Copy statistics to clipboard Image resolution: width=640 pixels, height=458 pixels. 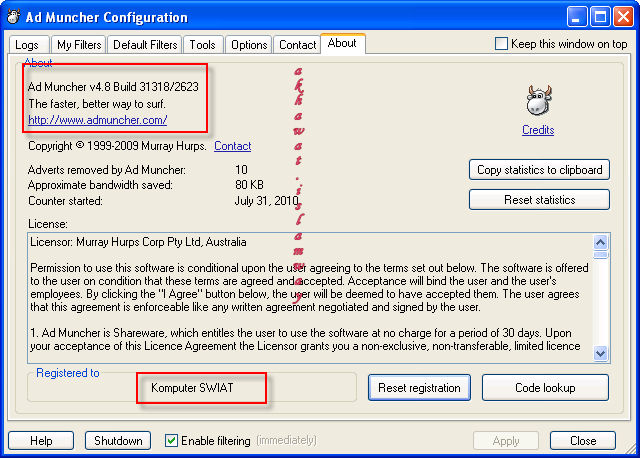(x=539, y=170)
